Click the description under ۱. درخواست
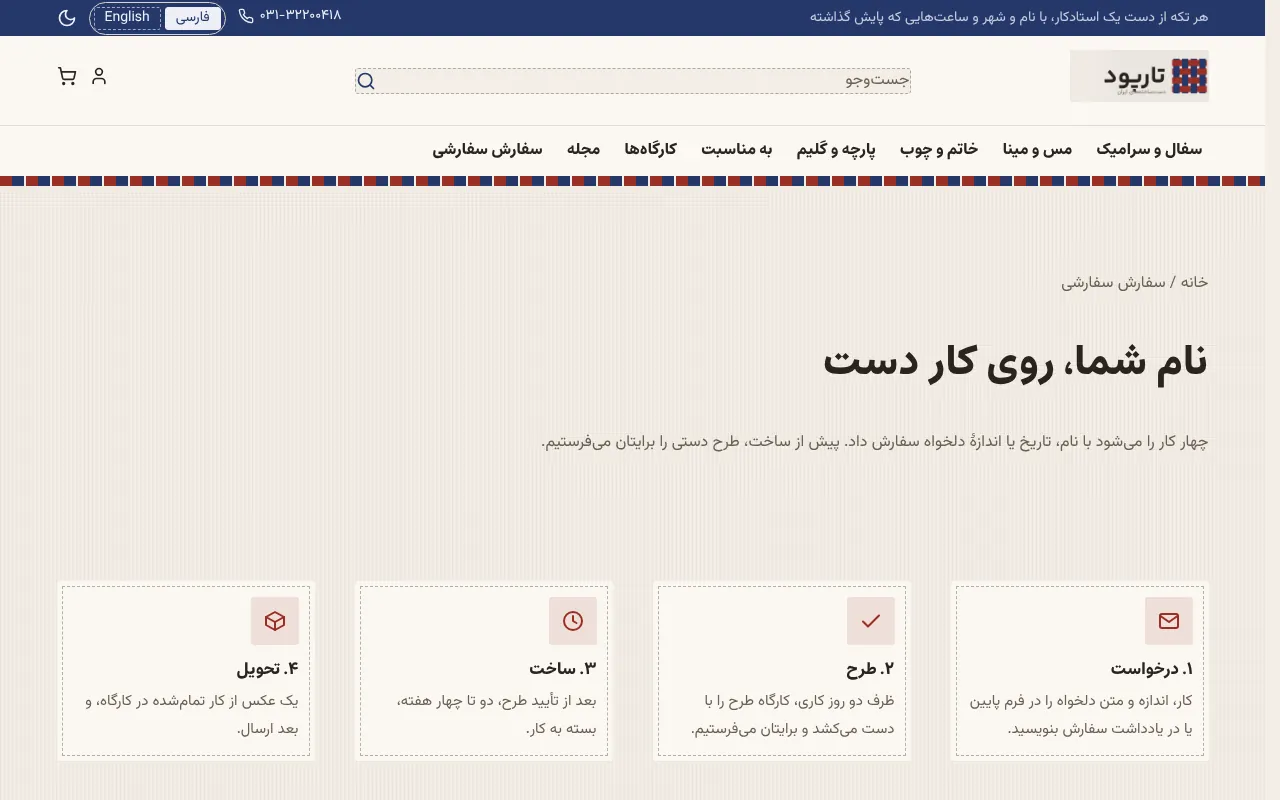Image resolution: width=1280 pixels, height=800 pixels. (1081, 714)
